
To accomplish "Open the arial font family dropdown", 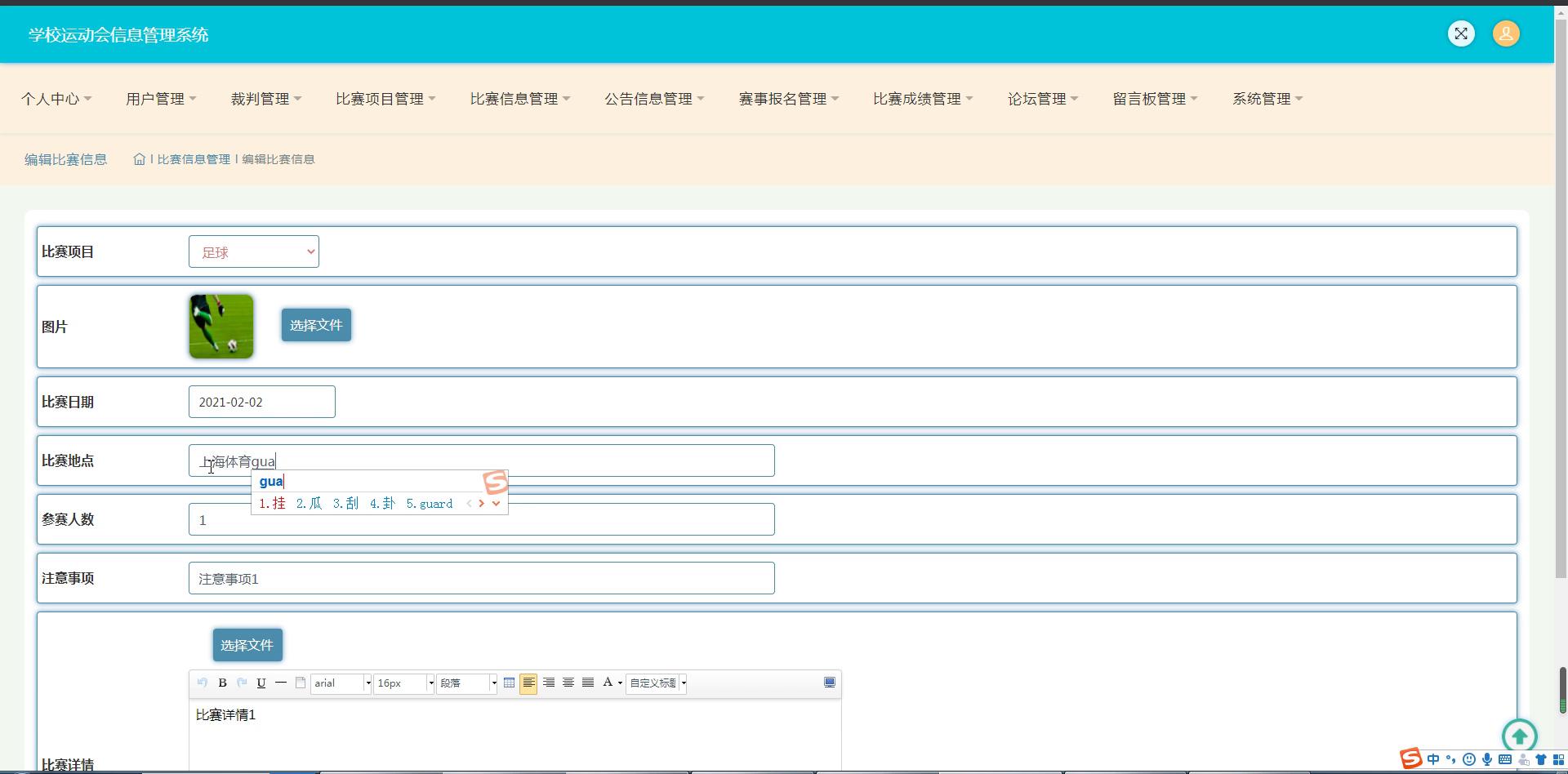I will point(341,683).
